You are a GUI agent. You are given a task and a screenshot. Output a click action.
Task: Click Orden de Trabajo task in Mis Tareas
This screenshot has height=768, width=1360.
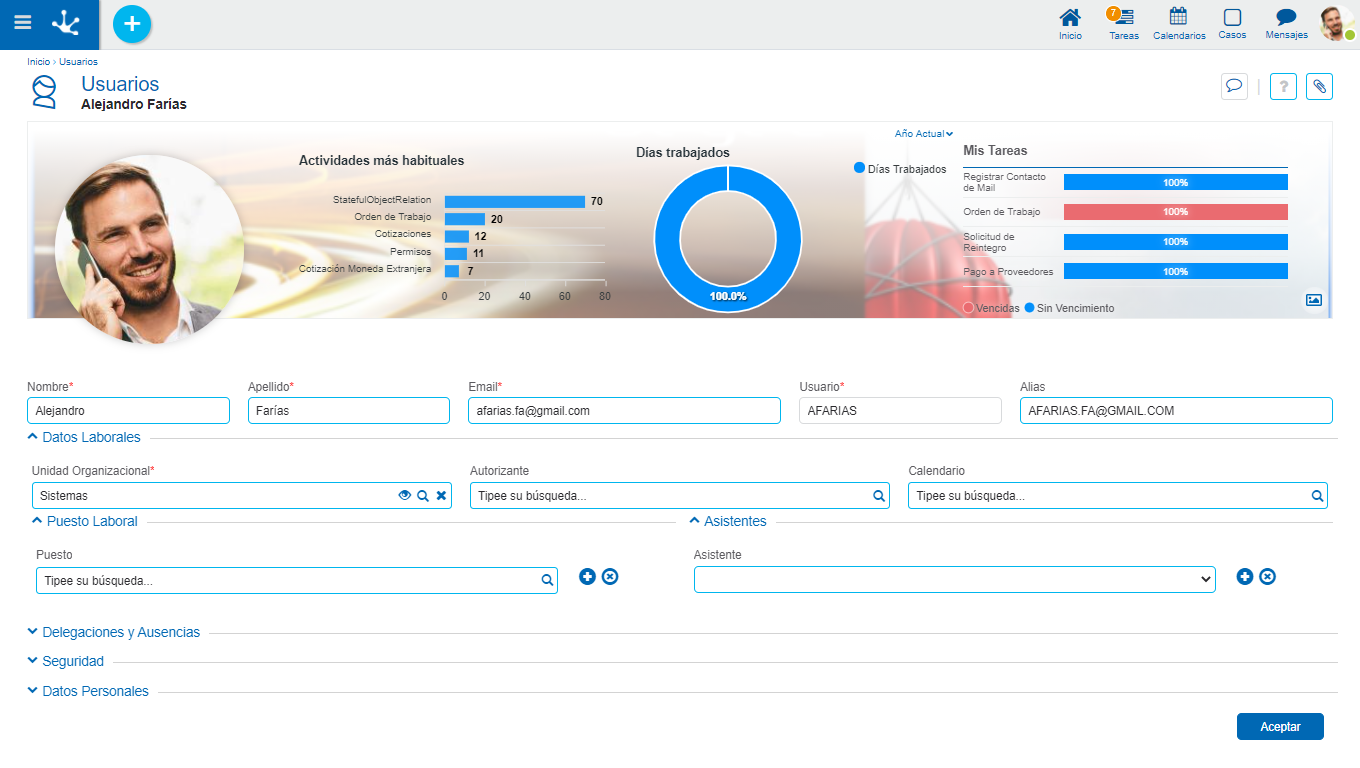pyautogui.click(x=1002, y=212)
